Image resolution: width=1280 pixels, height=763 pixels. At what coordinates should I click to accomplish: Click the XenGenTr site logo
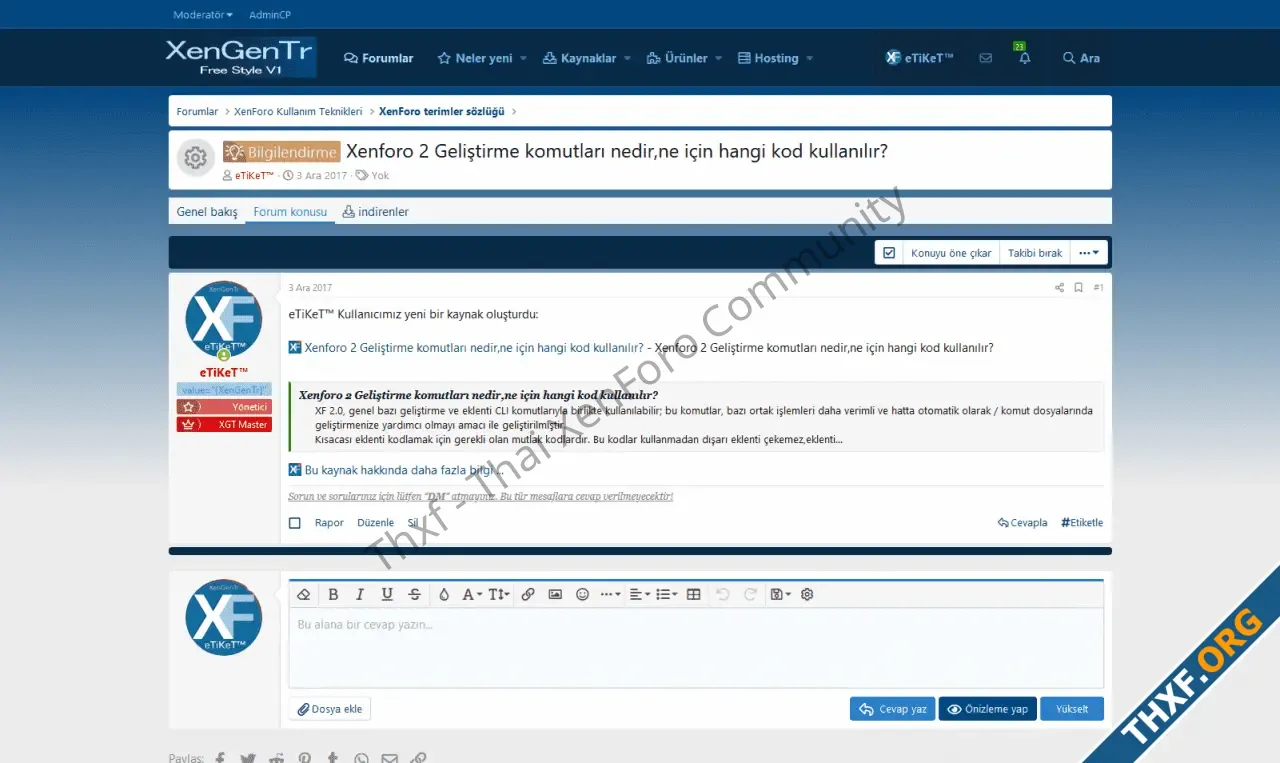coord(241,57)
